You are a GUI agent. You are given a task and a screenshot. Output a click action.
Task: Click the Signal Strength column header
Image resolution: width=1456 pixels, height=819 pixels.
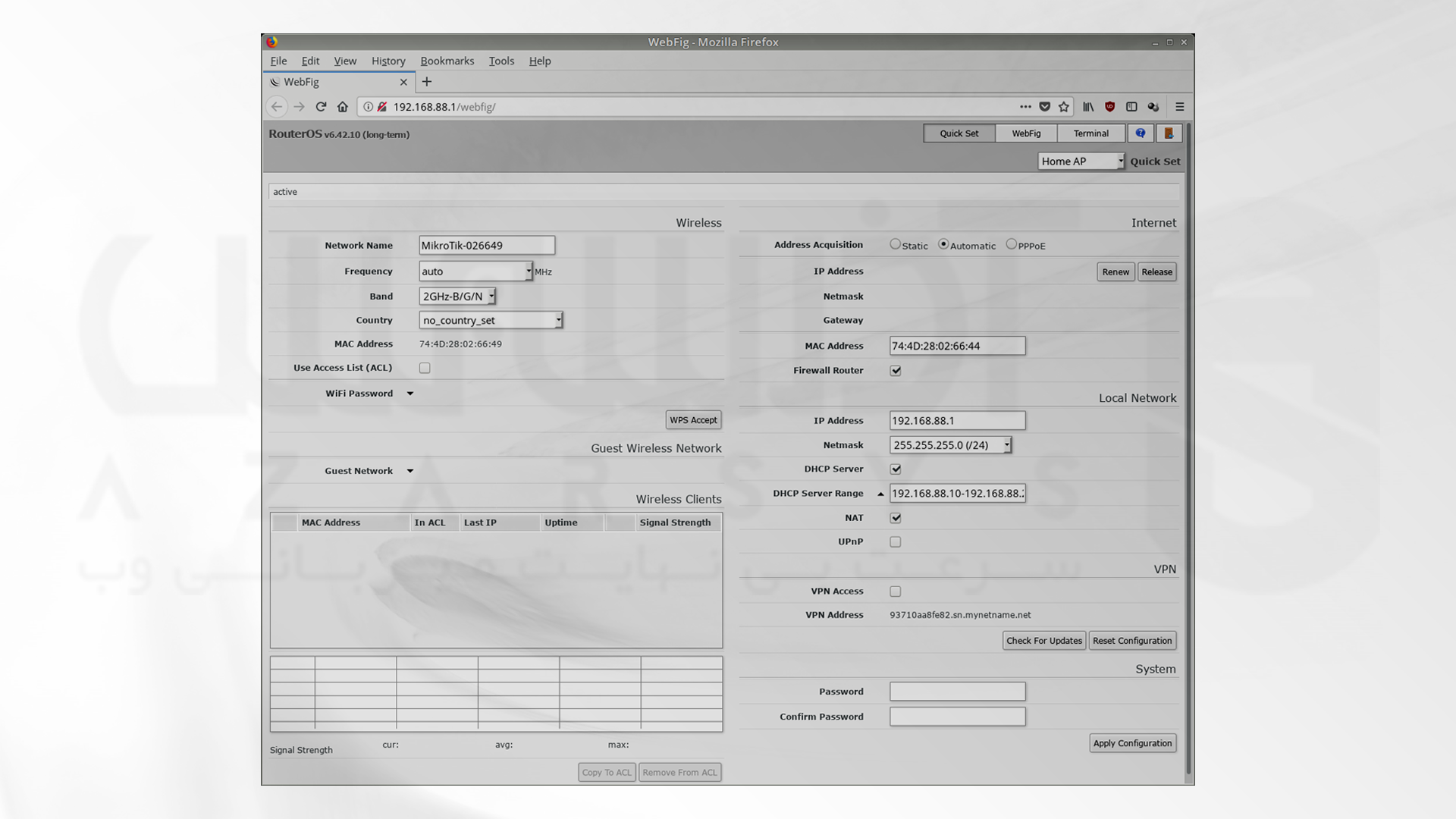(675, 522)
